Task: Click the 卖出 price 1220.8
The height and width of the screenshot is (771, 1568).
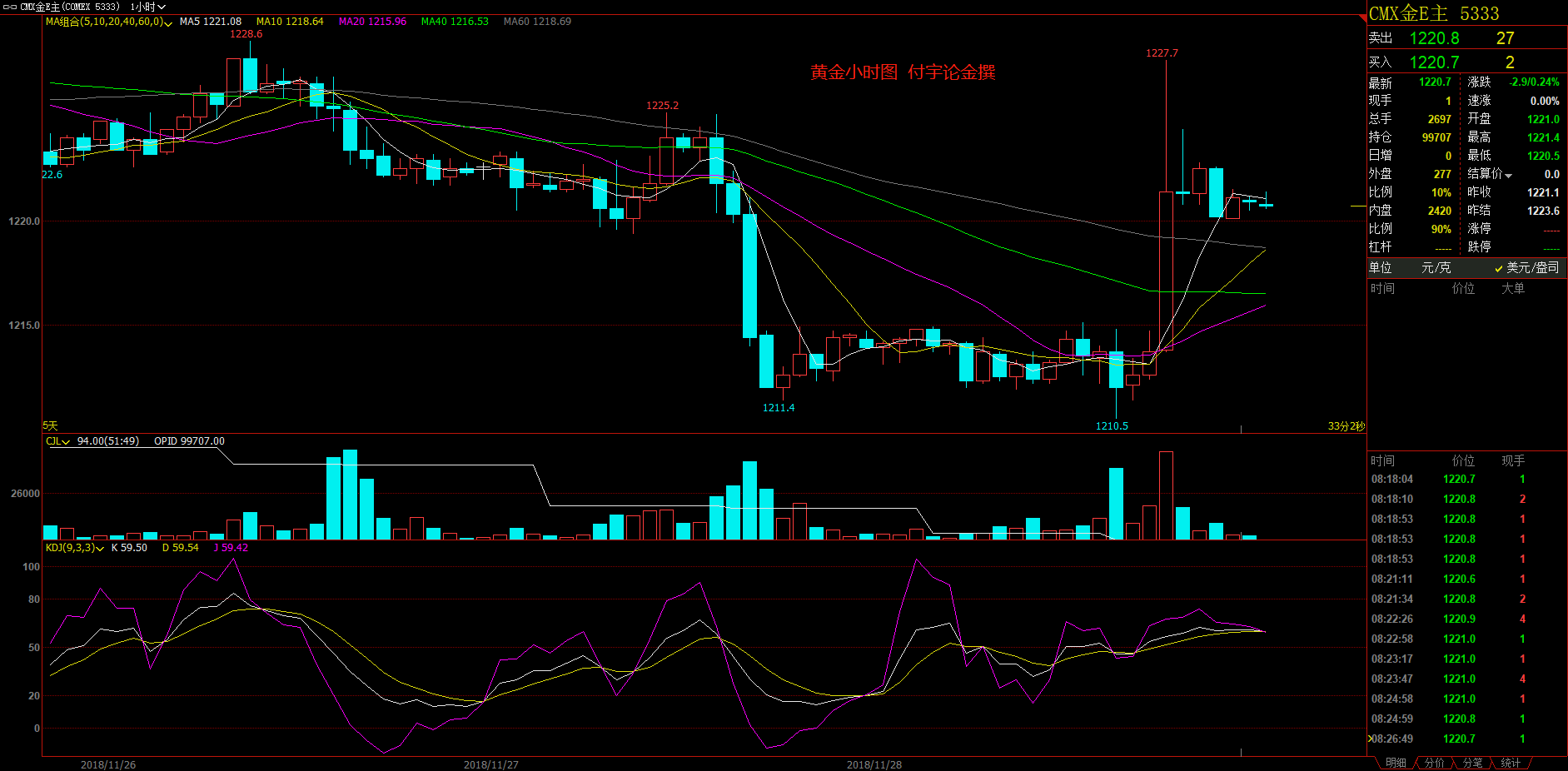Action: point(1434,38)
